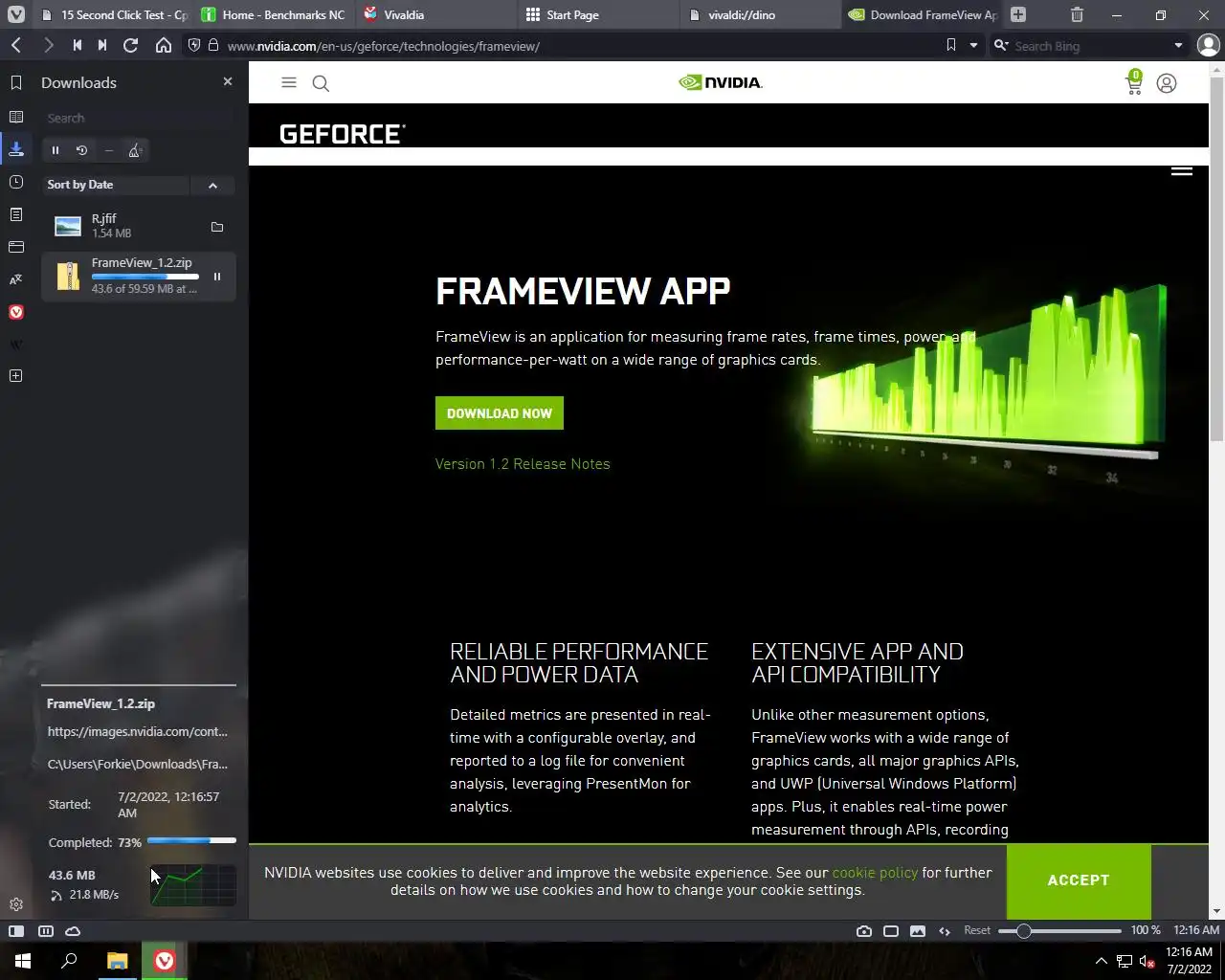
Task: Select the R.jfif download entry
Action: point(139,226)
